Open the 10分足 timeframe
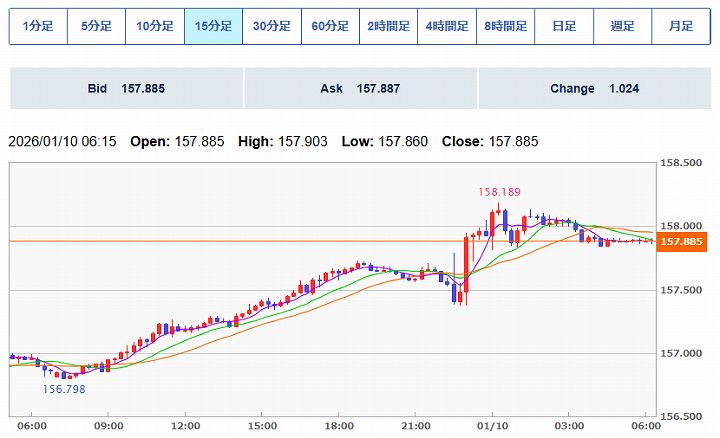 point(155,27)
